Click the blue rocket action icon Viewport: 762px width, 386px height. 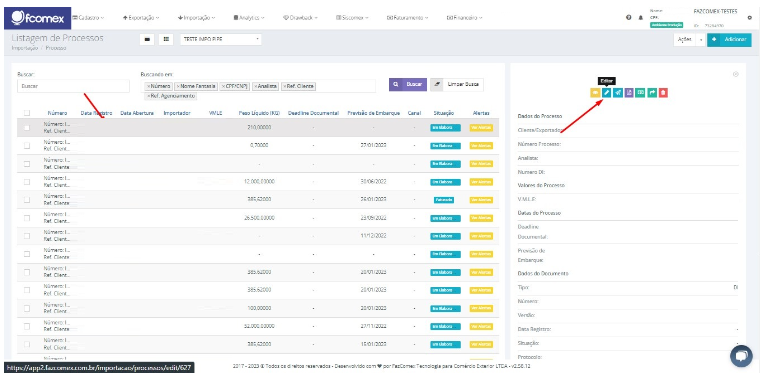click(x=618, y=93)
